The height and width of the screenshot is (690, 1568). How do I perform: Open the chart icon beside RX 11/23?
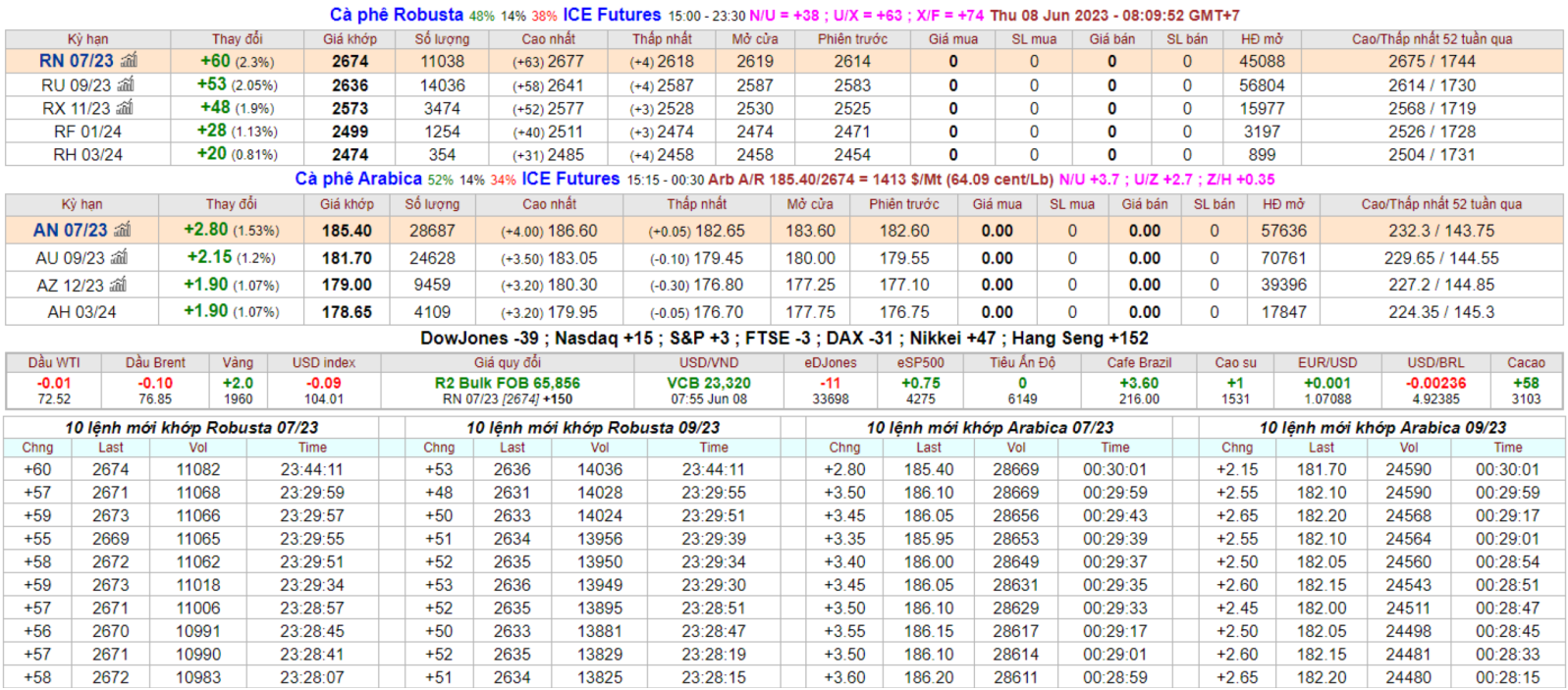pos(124,108)
